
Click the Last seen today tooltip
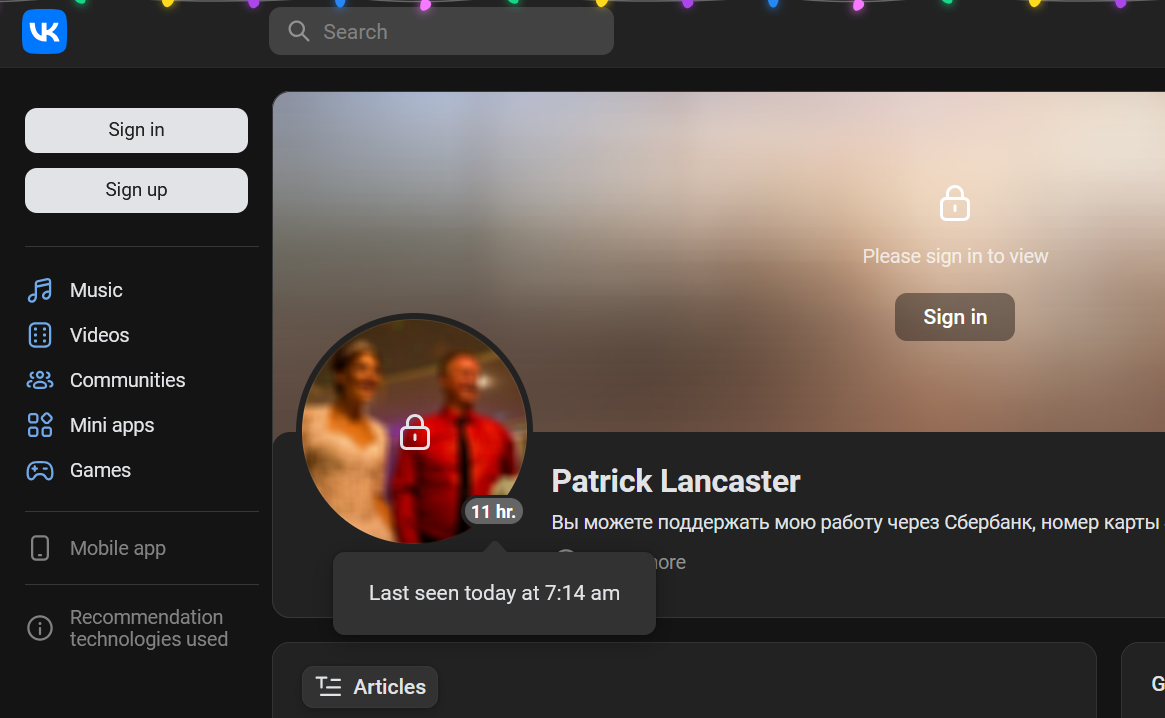(x=494, y=594)
